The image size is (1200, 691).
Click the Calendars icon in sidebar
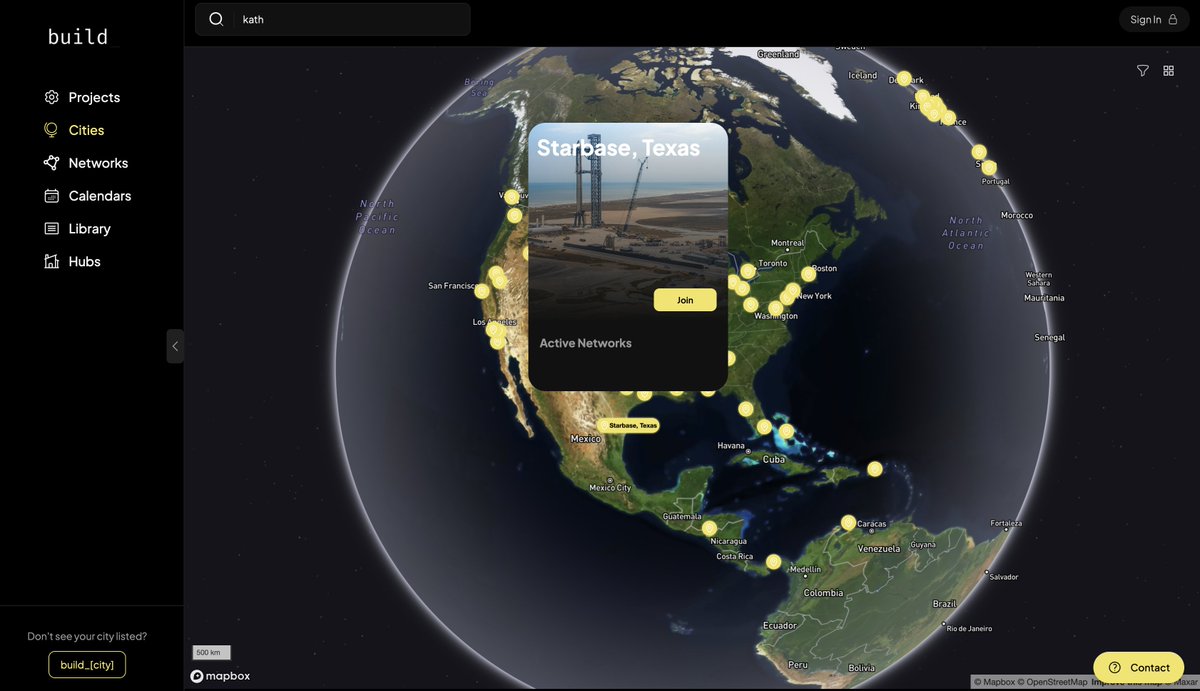(x=52, y=196)
